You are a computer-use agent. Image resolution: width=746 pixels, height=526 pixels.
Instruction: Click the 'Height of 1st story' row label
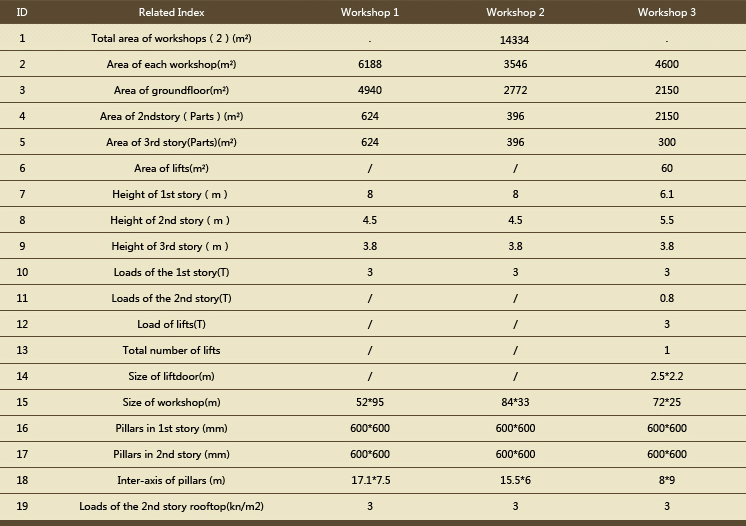(x=170, y=195)
